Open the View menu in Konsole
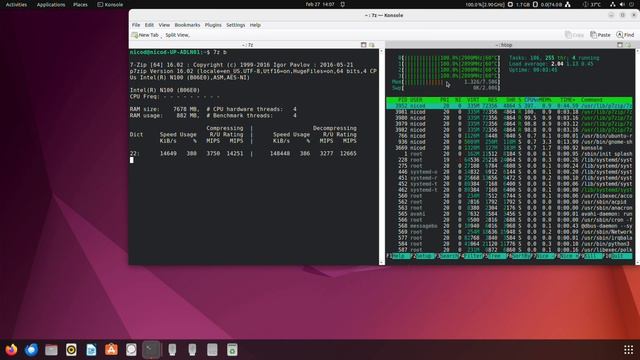 click(164, 25)
